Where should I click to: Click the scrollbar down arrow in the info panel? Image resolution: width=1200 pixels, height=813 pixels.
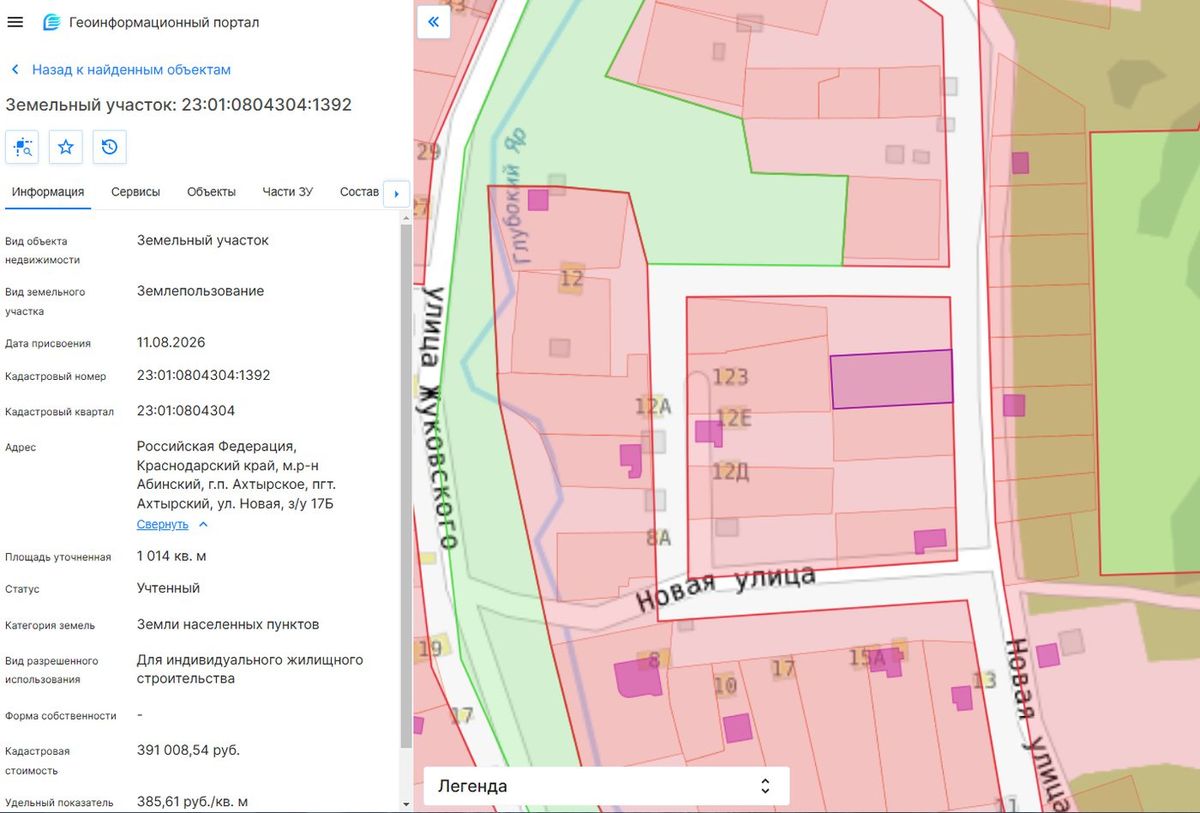(x=406, y=804)
